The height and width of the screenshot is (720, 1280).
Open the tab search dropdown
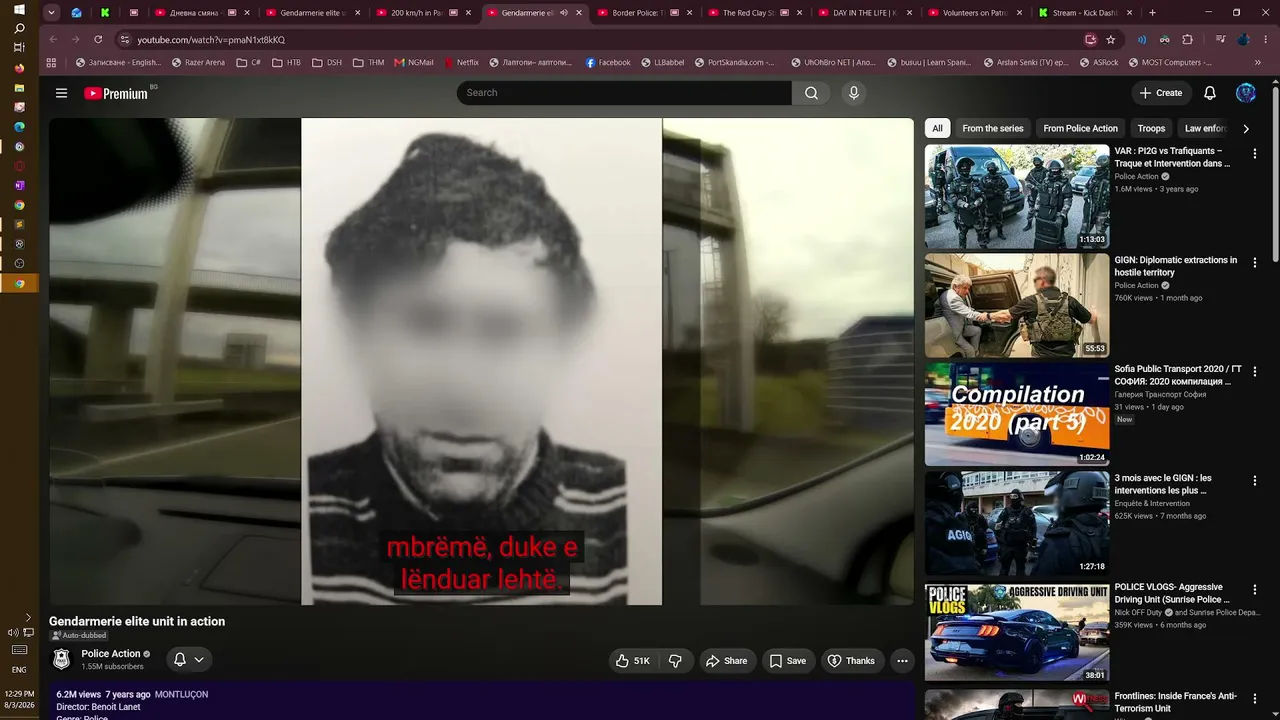click(x=51, y=13)
